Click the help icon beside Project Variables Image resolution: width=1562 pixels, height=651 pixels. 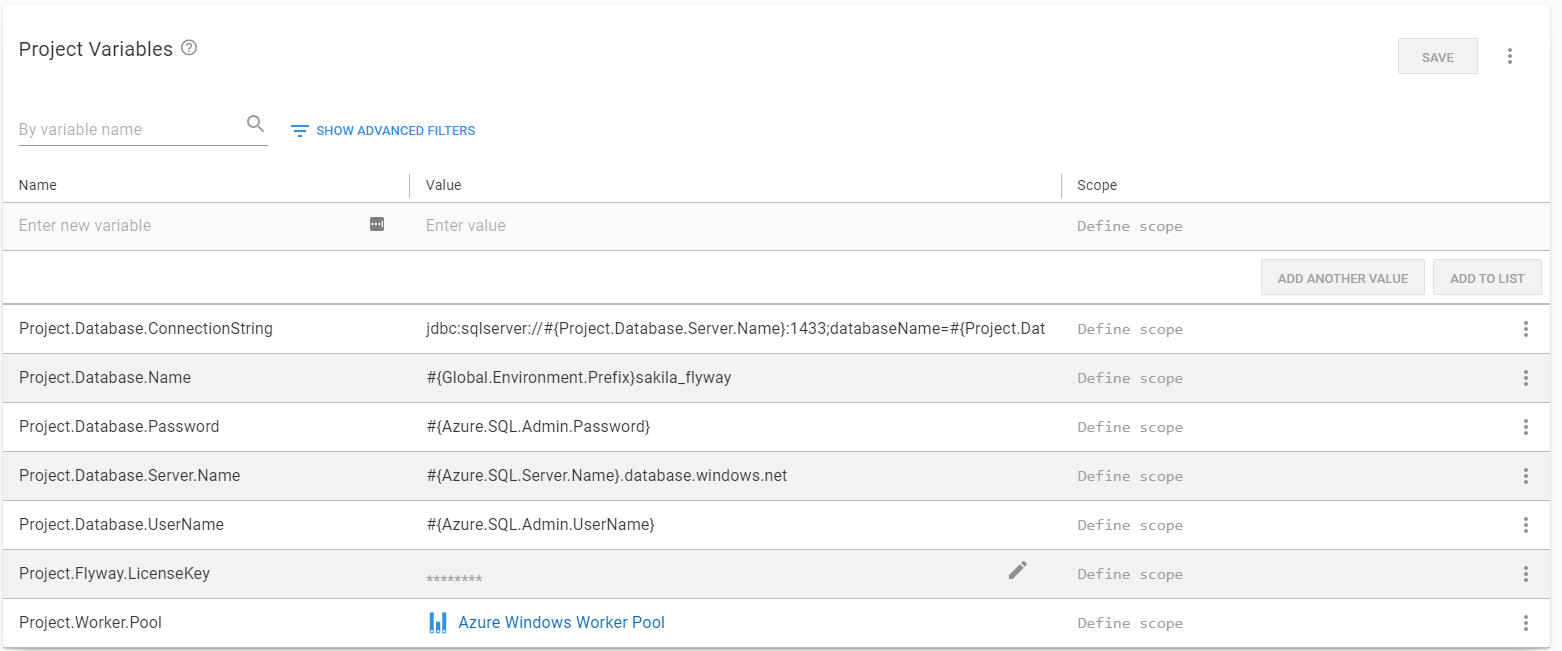pos(189,48)
